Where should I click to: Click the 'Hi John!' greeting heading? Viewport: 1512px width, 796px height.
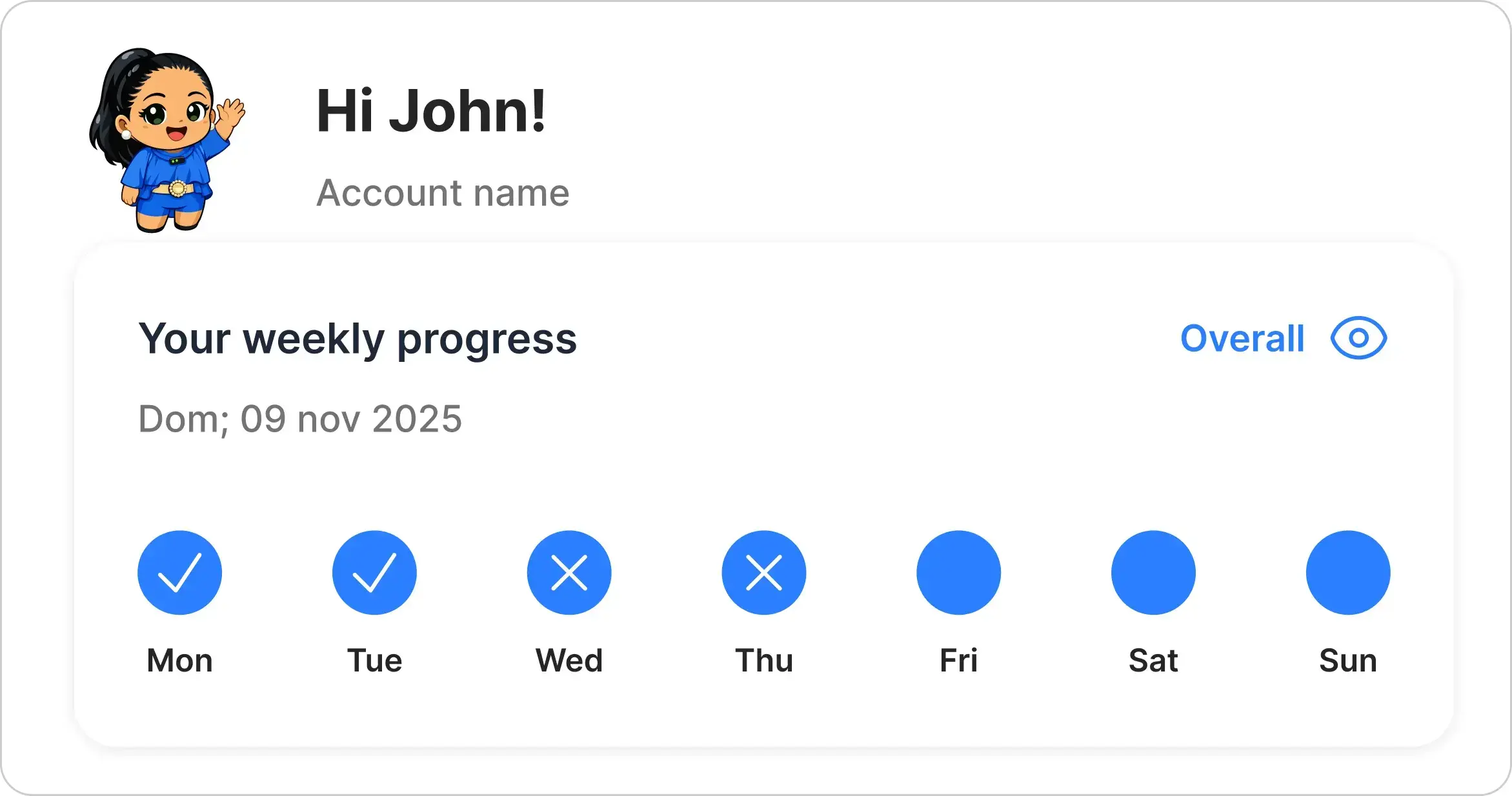click(431, 112)
